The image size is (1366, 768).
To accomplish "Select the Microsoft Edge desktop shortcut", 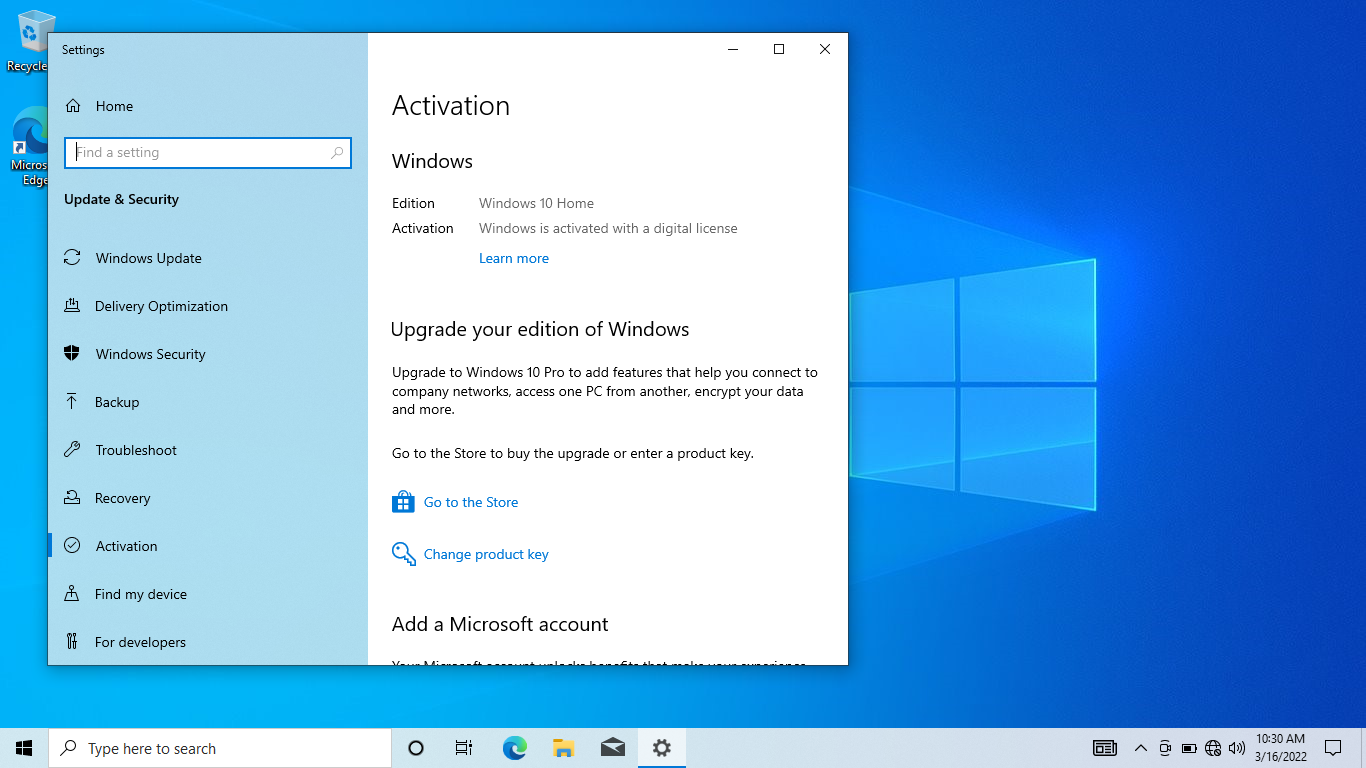I will (x=30, y=148).
